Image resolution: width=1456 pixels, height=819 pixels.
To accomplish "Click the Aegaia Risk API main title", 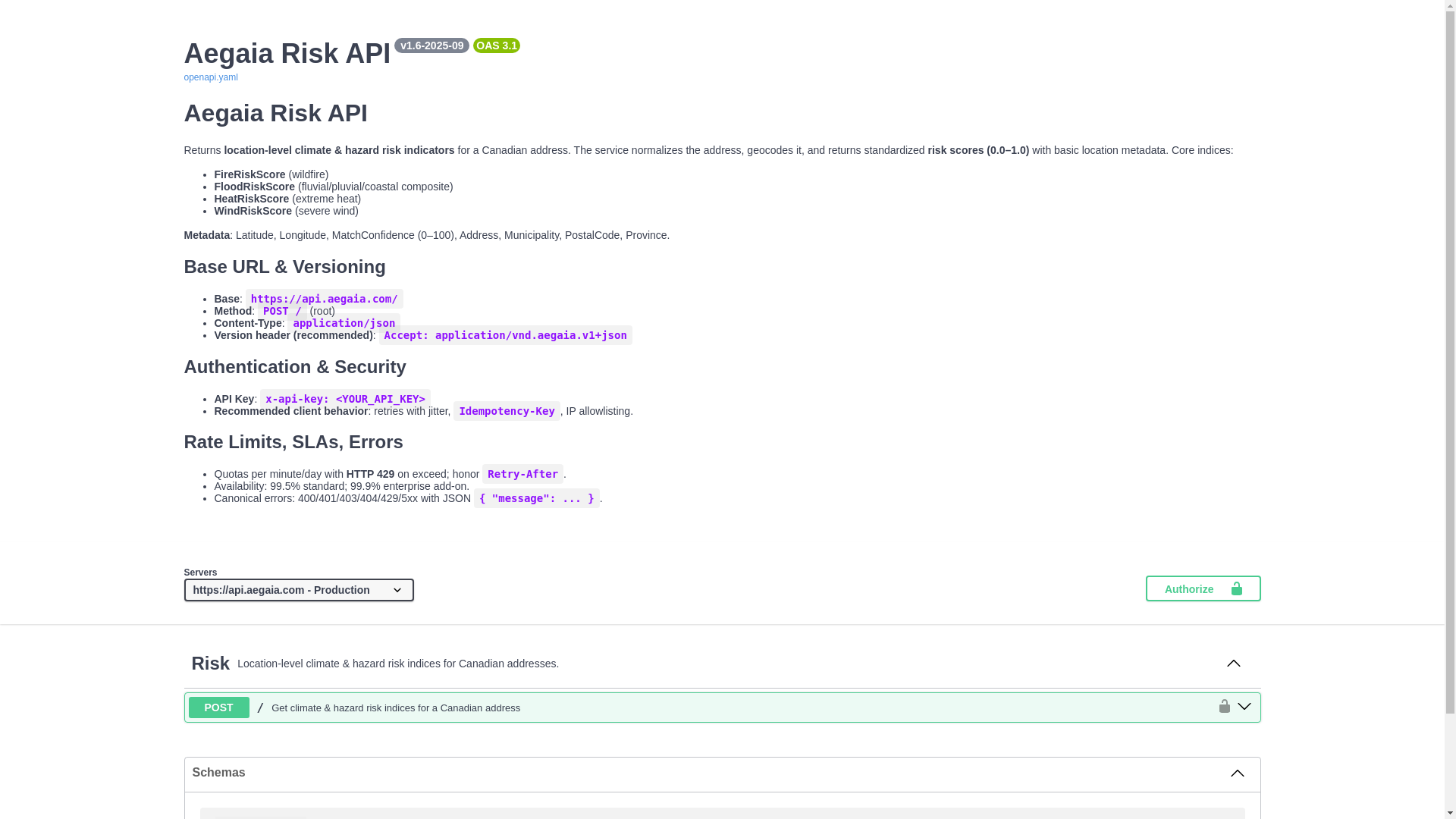I will tap(287, 54).
